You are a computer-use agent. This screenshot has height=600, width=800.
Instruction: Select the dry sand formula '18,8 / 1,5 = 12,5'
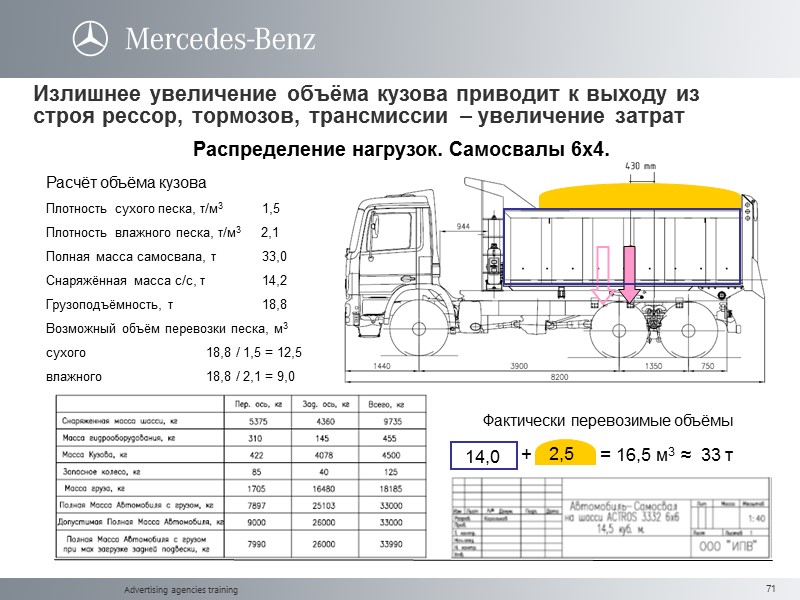(x=254, y=353)
